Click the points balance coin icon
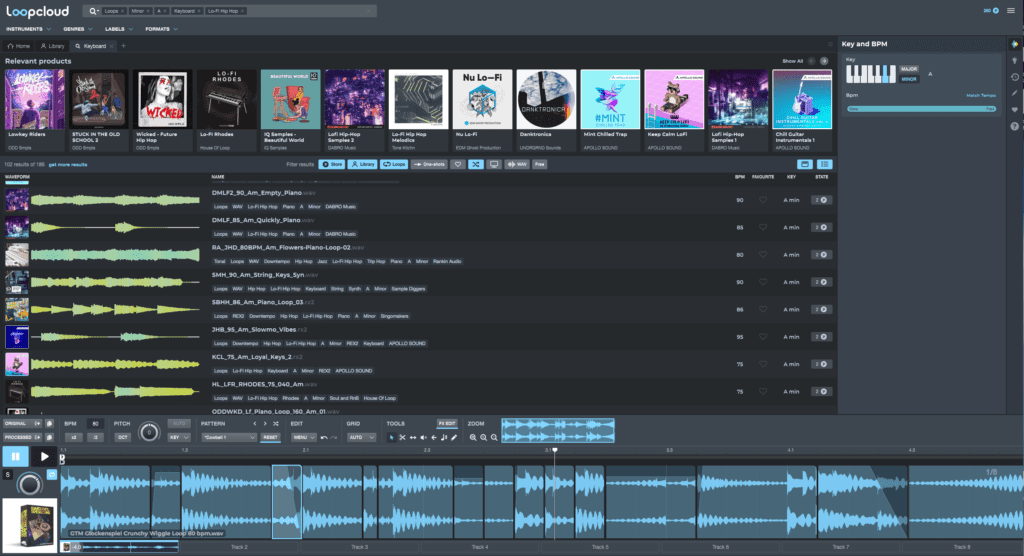 pyautogui.click(x=996, y=10)
